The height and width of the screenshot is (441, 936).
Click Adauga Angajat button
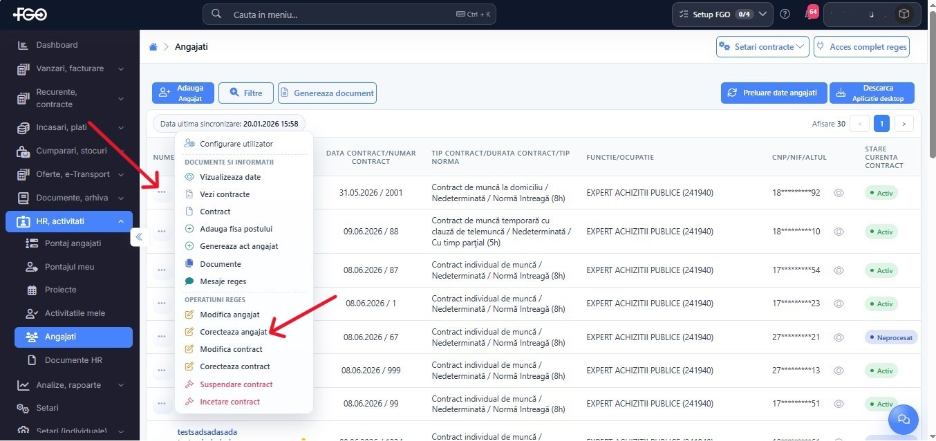coord(183,92)
